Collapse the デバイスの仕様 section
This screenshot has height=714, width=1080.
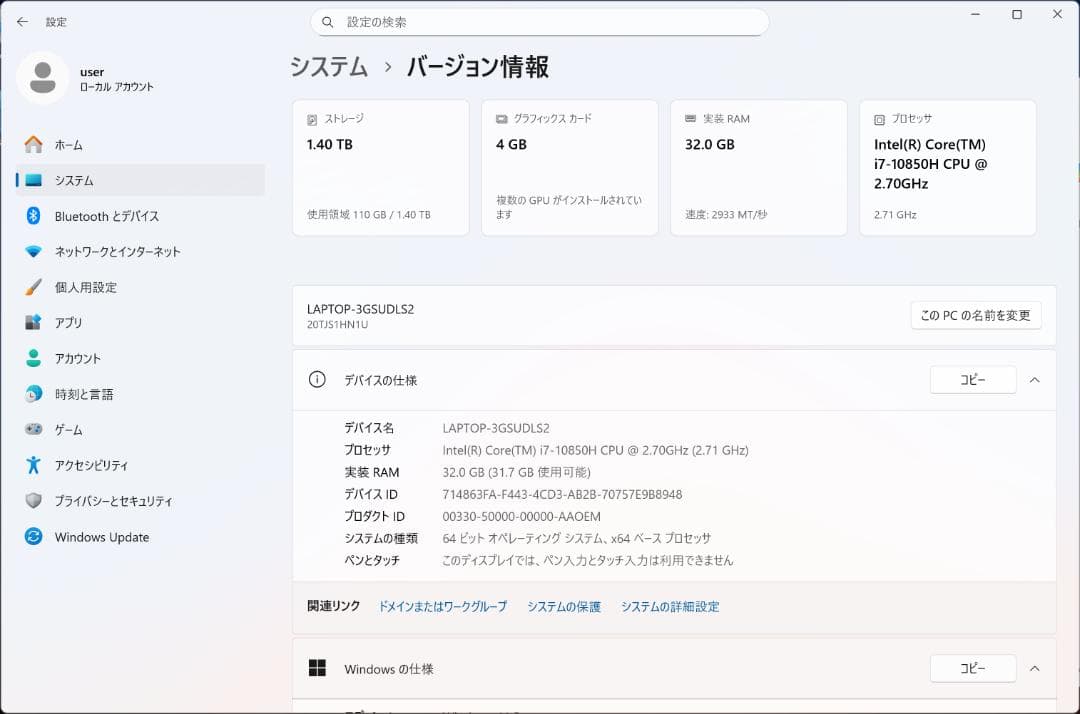click(x=1034, y=380)
